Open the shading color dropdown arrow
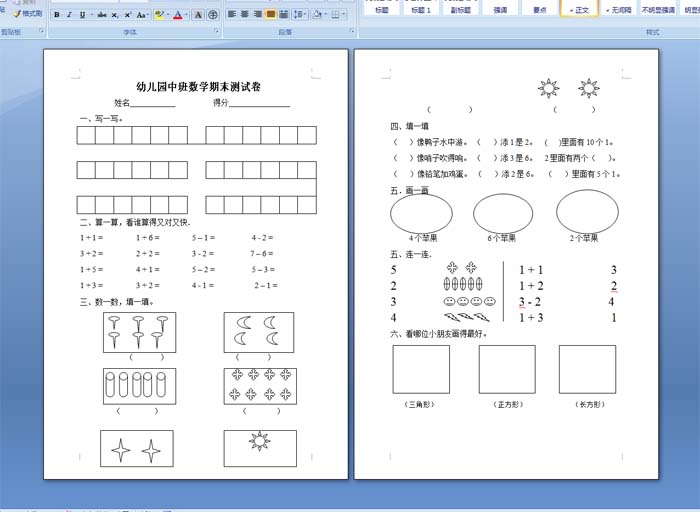Image resolution: width=700 pixels, height=512 pixels. coord(325,14)
